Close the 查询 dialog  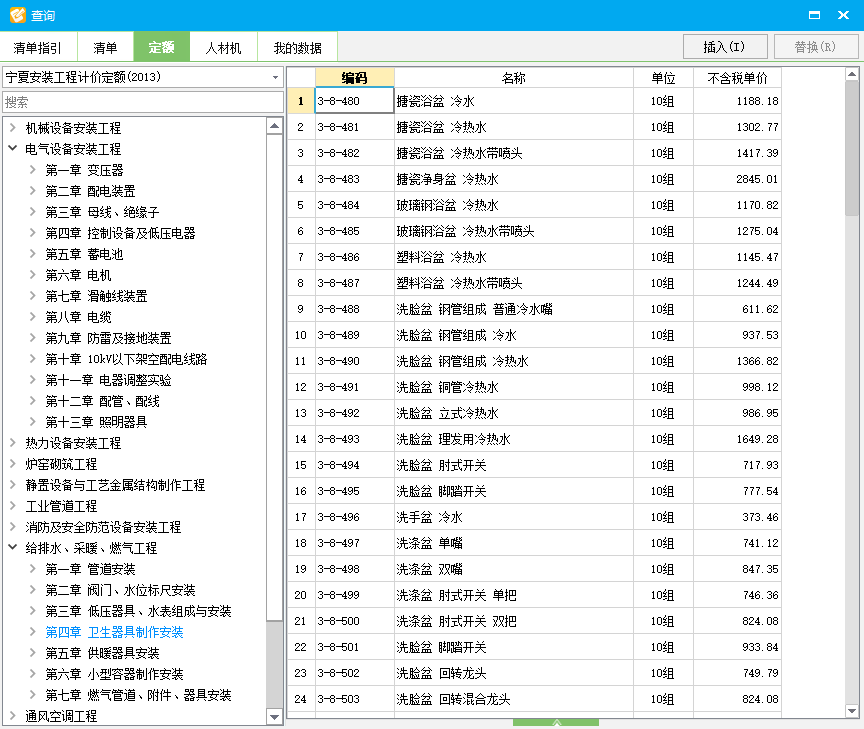(x=845, y=15)
